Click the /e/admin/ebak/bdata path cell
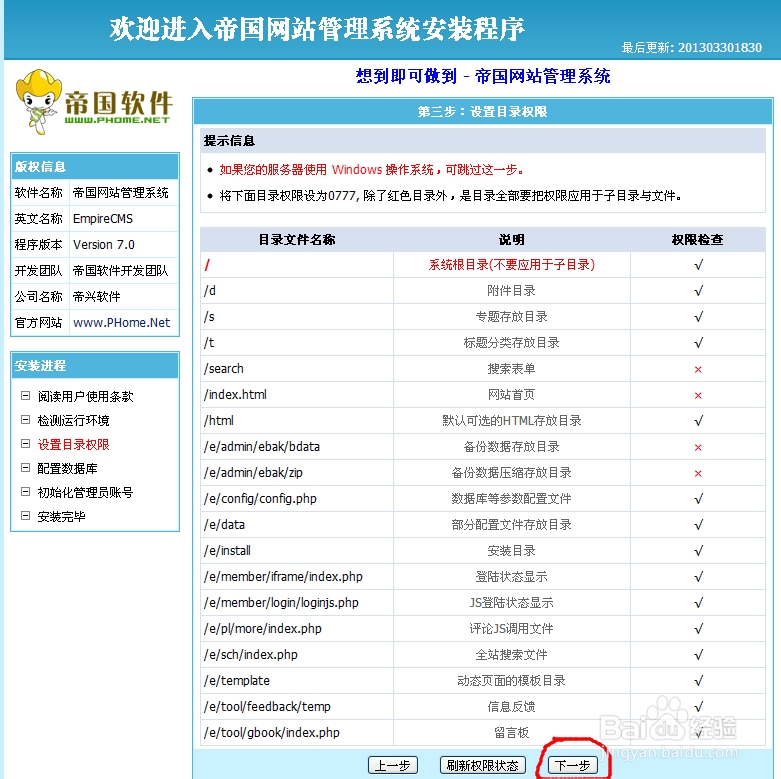This screenshot has width=781, height=779. (x=297, y=447)
